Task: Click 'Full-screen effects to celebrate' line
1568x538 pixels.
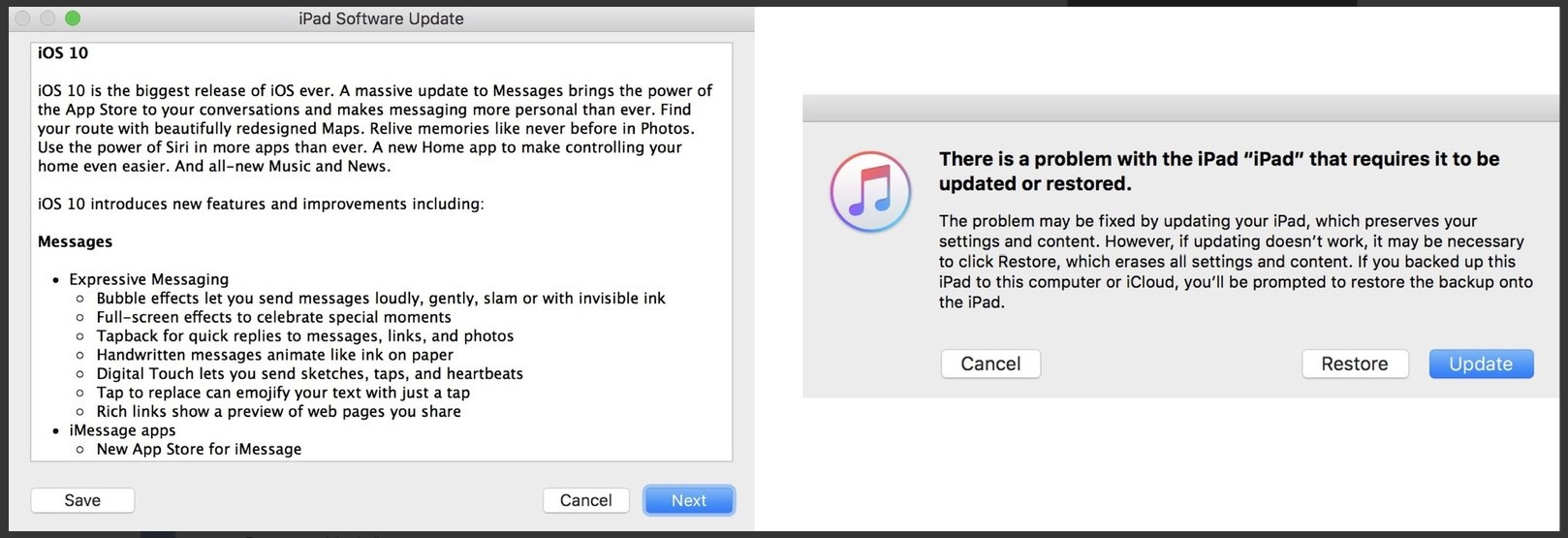Action: 273,317
